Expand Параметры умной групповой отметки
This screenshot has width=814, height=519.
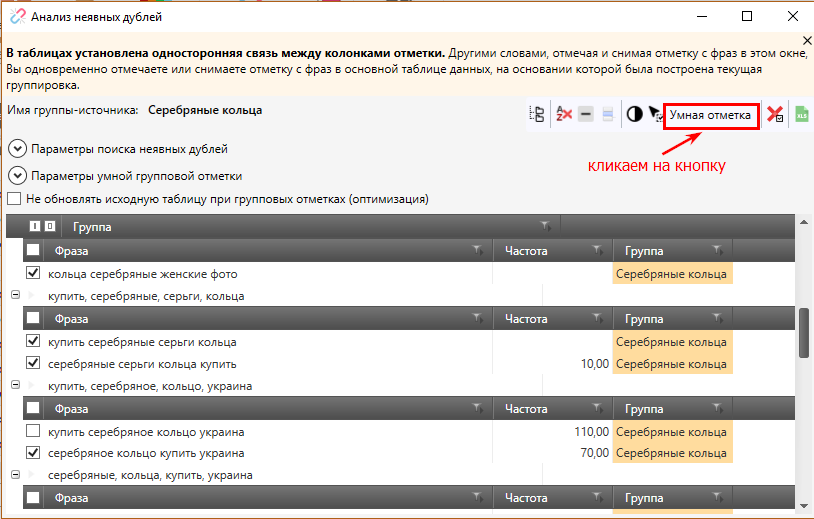(x=18, y=176)
